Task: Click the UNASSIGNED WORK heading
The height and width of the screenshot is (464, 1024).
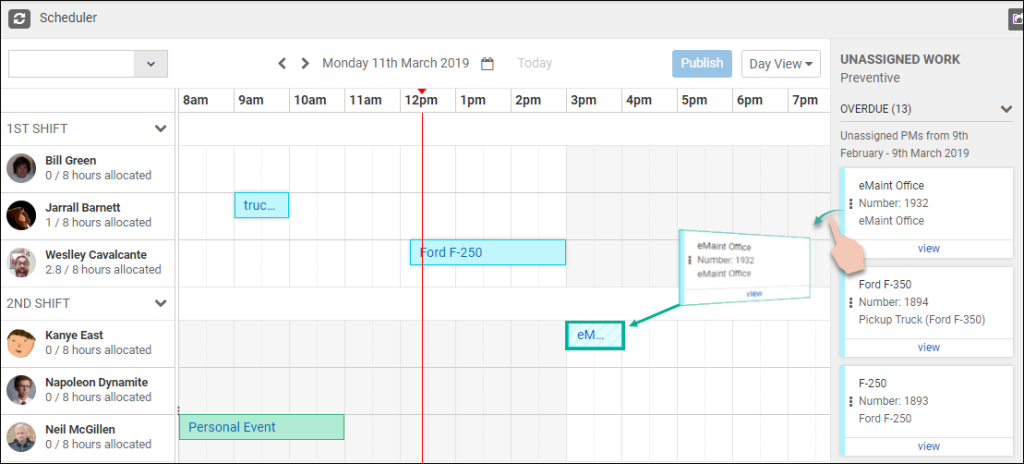Action: point(900,59)
